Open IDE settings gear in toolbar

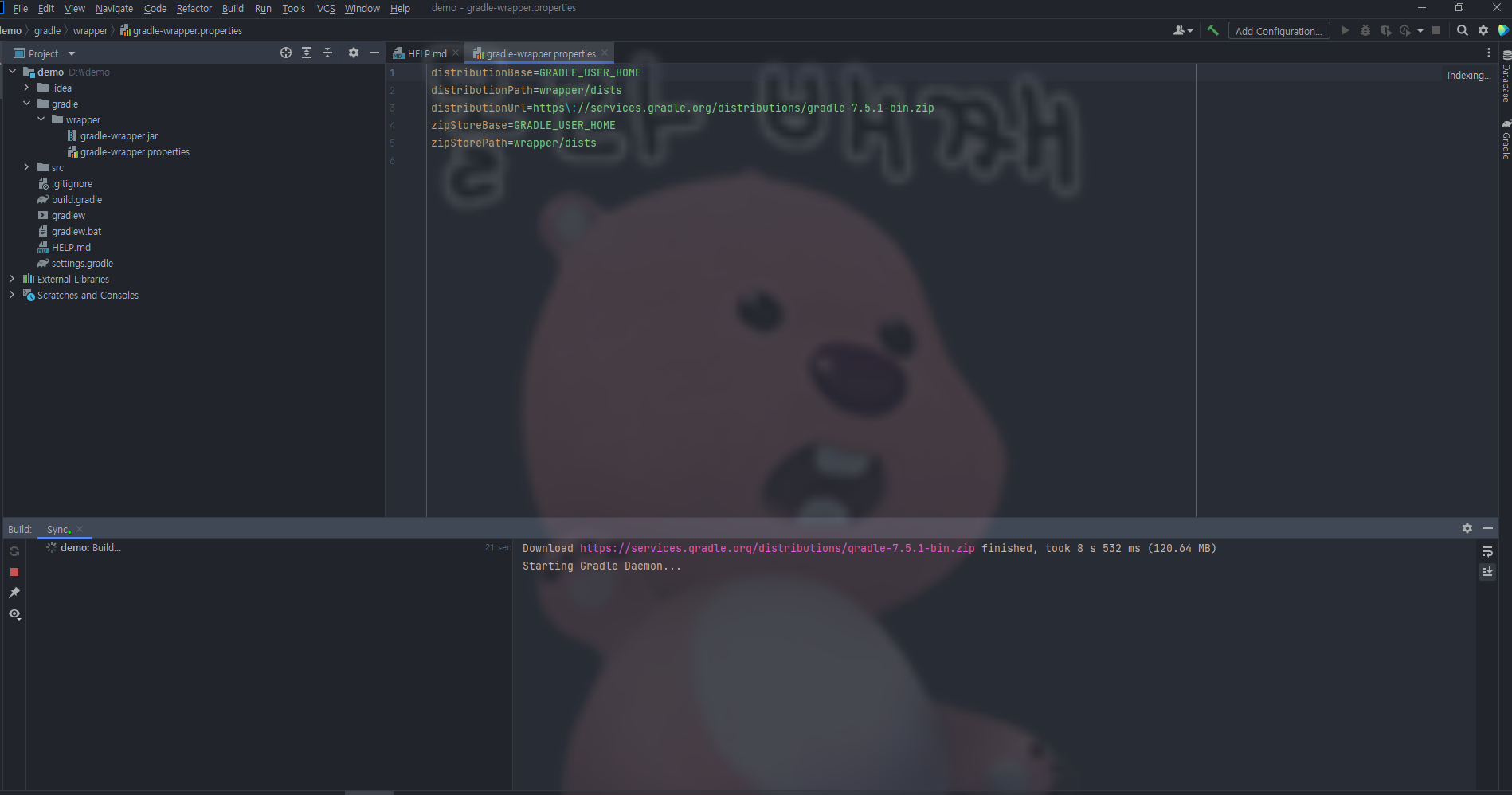coord(1483,30)
